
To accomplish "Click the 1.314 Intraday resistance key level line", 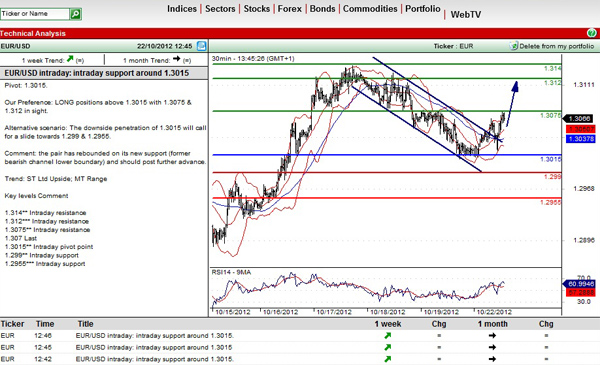I will [x=46, y=213].
